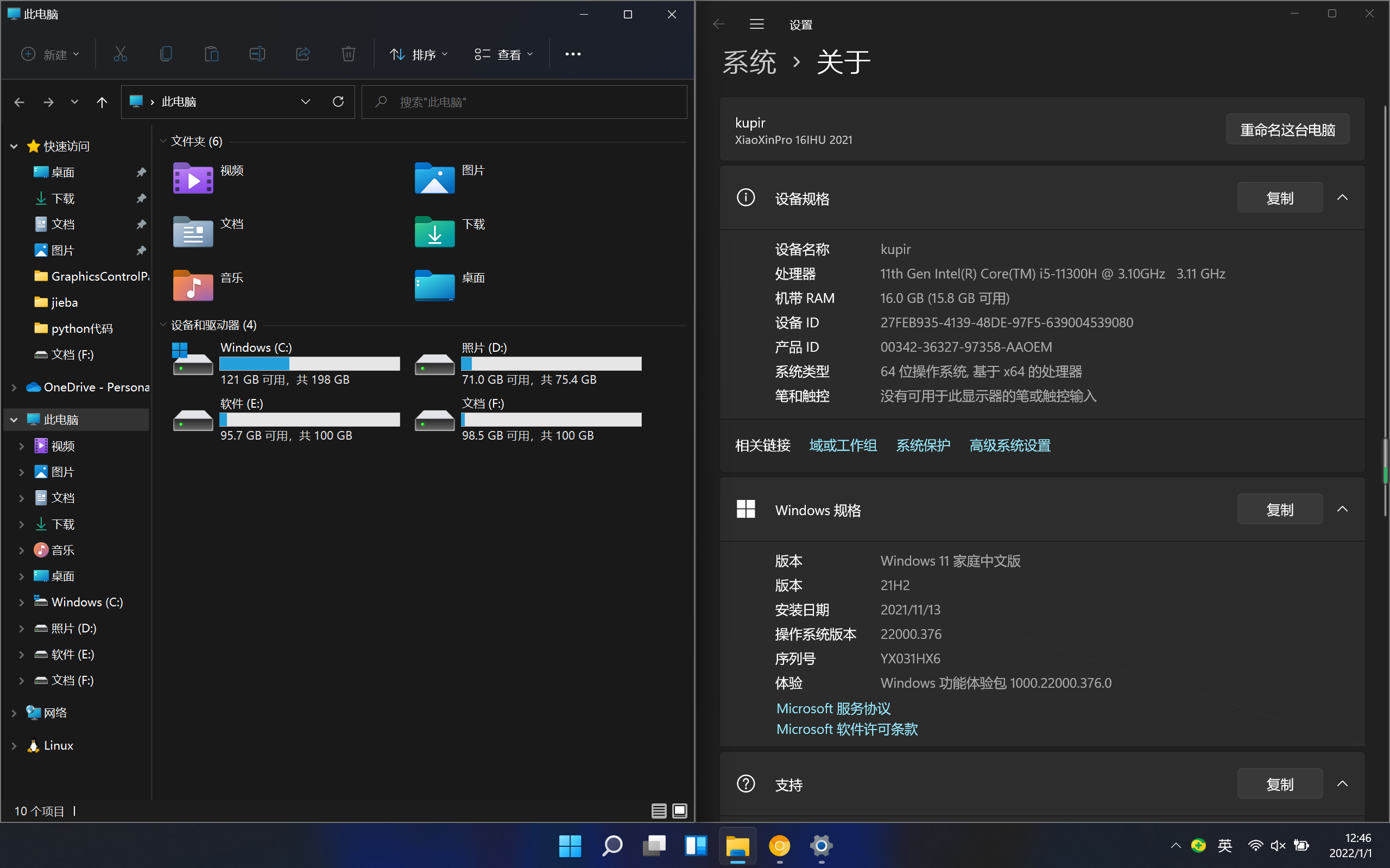Image resolution: width=1390 pixels, height=868 pixels.
Task: Select 桌面 under Quick access
Action: coord(63,172)
